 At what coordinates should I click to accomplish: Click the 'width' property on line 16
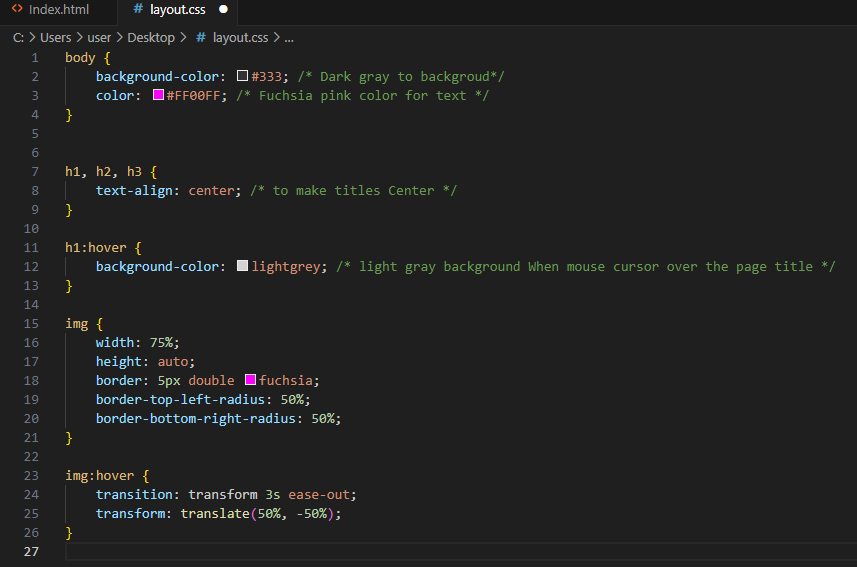(115, 343)
